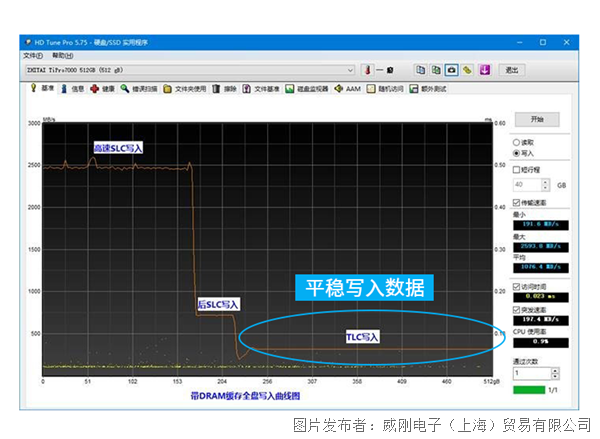Click the 退出 (Exit) button
The image size is (600, 439).
tap(512, 70)
